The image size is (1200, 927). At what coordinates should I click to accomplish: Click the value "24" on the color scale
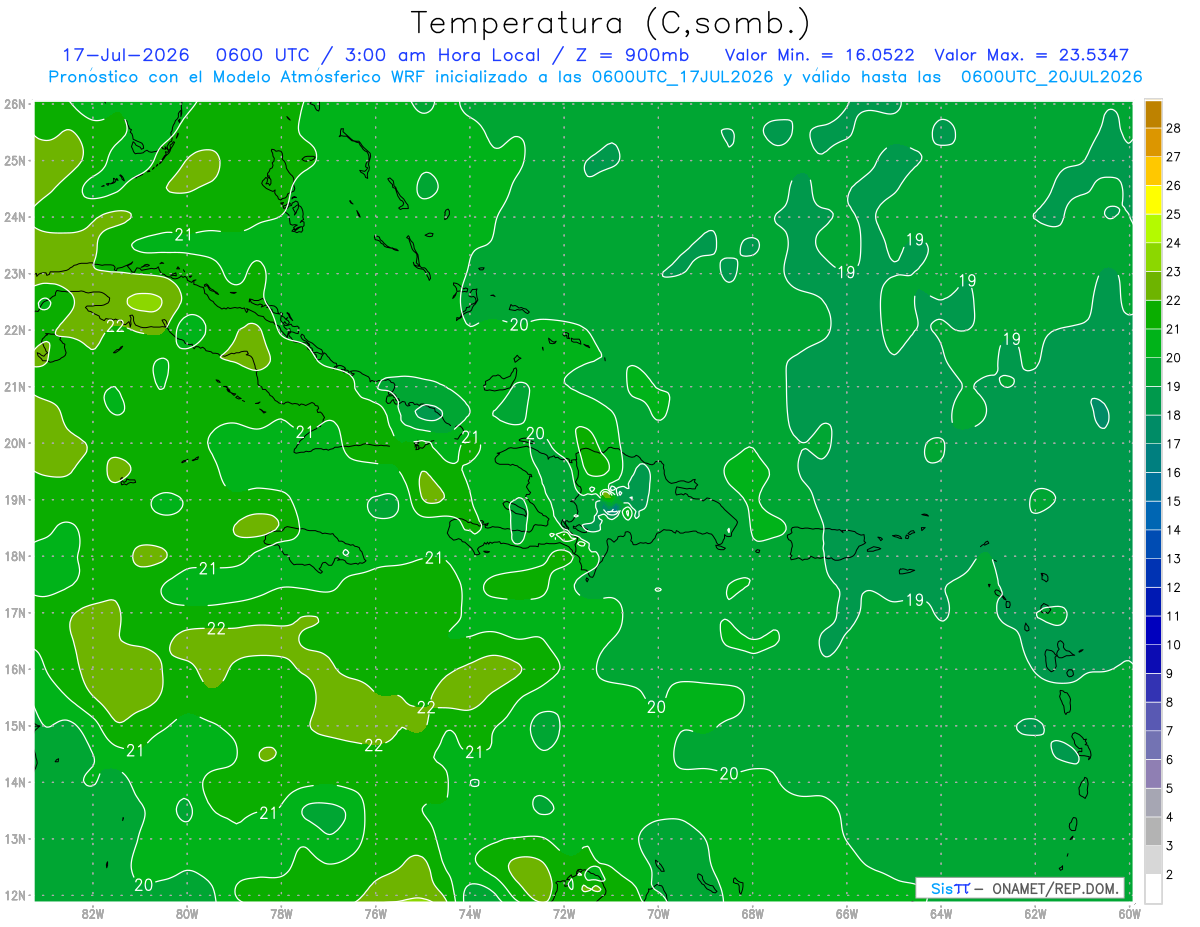point(1173,243)
